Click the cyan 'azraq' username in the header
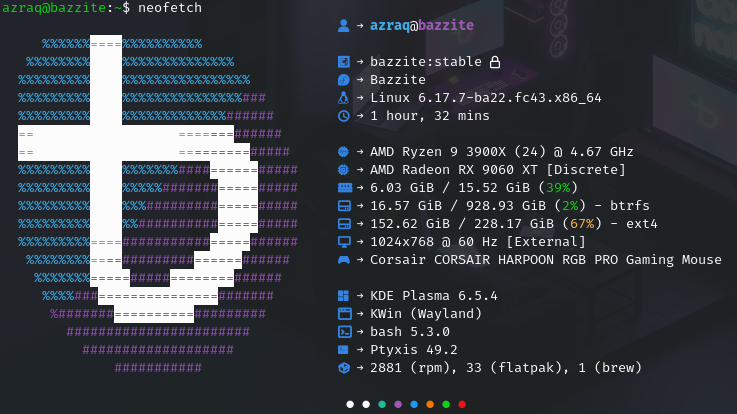This screenshot has width=737, height=414. [x=390, y=25]
